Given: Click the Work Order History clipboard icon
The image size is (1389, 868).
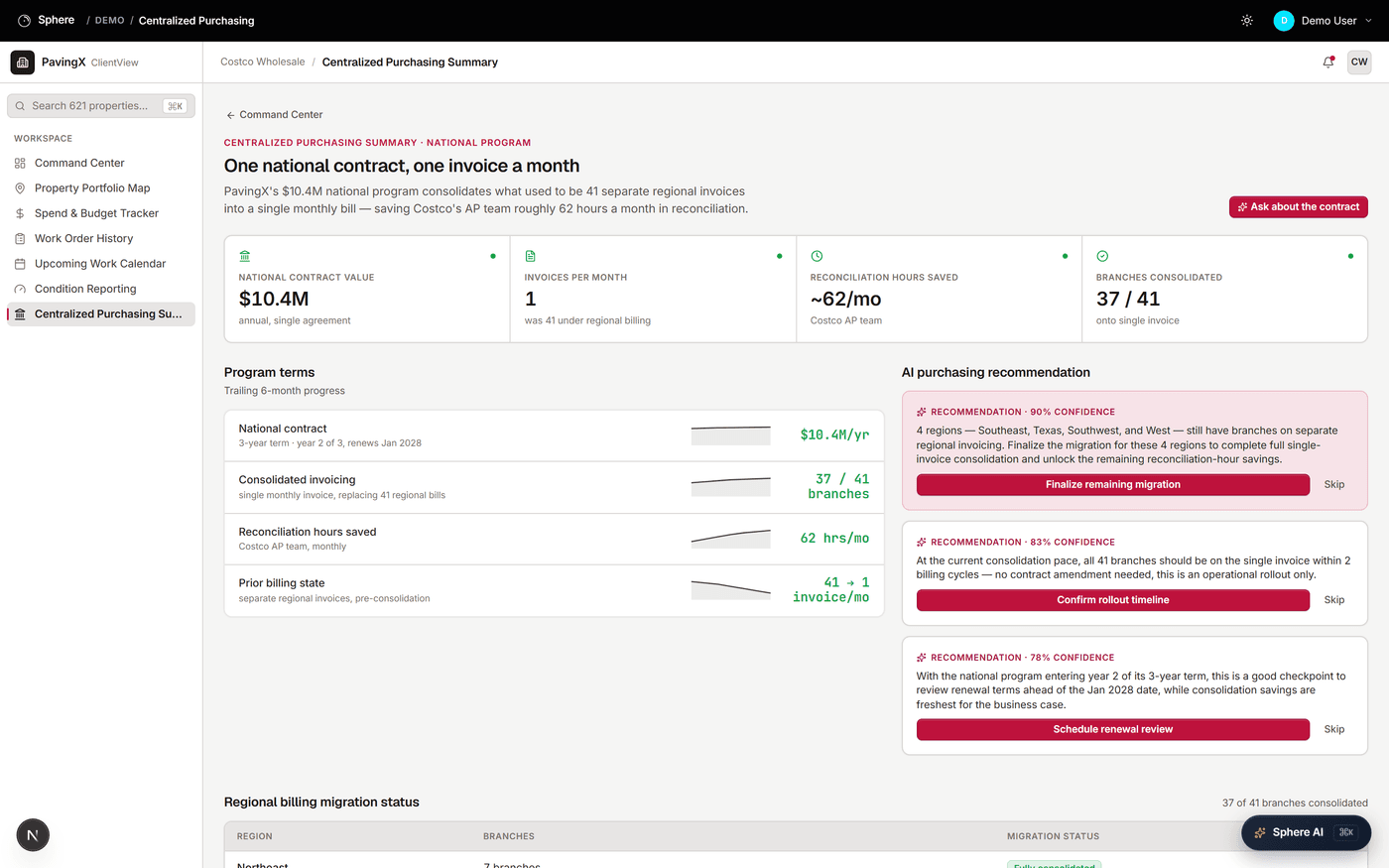Looking at the screenshot, I should pyautogui.click(x=20, y=238).
